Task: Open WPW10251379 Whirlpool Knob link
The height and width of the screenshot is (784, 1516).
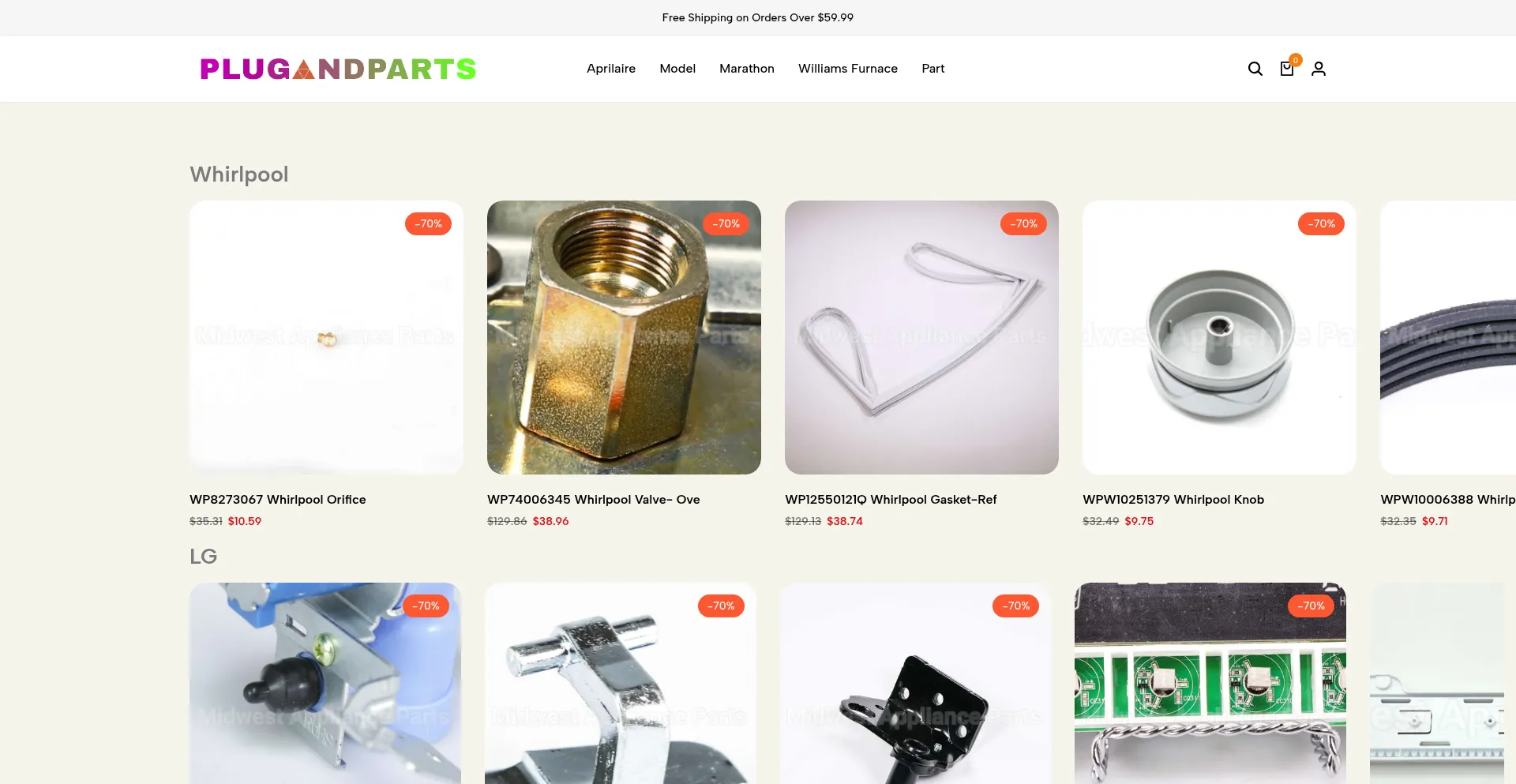Action: (x=1173, y=500)
